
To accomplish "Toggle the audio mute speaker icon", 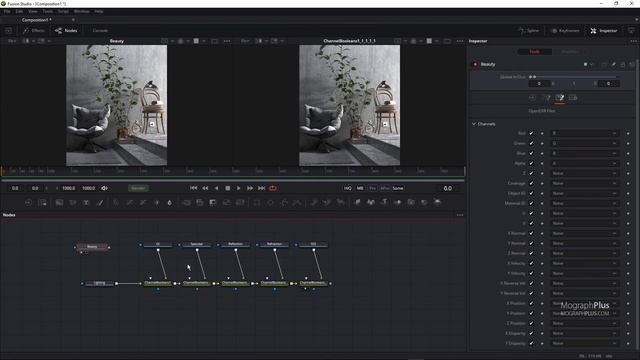I will point(104,188).
